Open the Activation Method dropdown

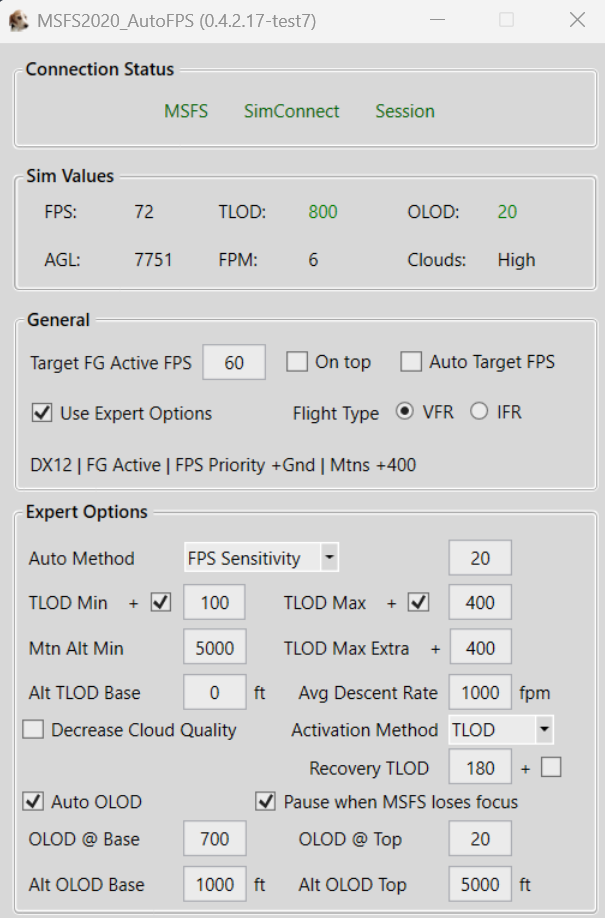click(501, 729)
